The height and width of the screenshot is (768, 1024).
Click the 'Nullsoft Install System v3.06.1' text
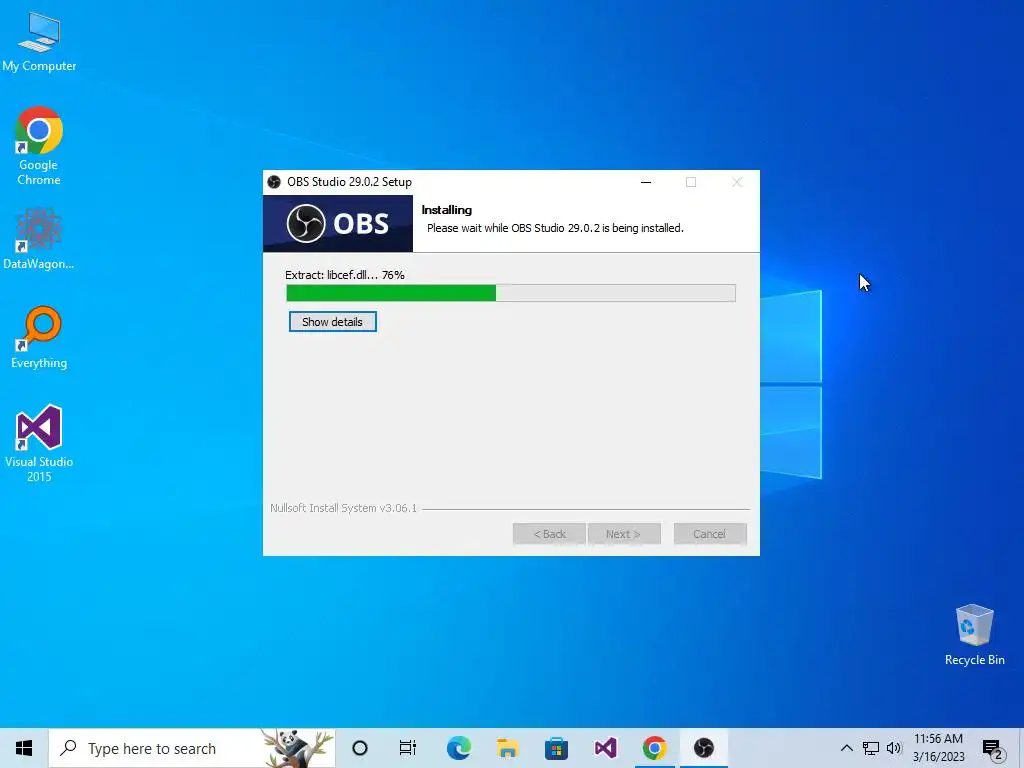pos(344,508)
